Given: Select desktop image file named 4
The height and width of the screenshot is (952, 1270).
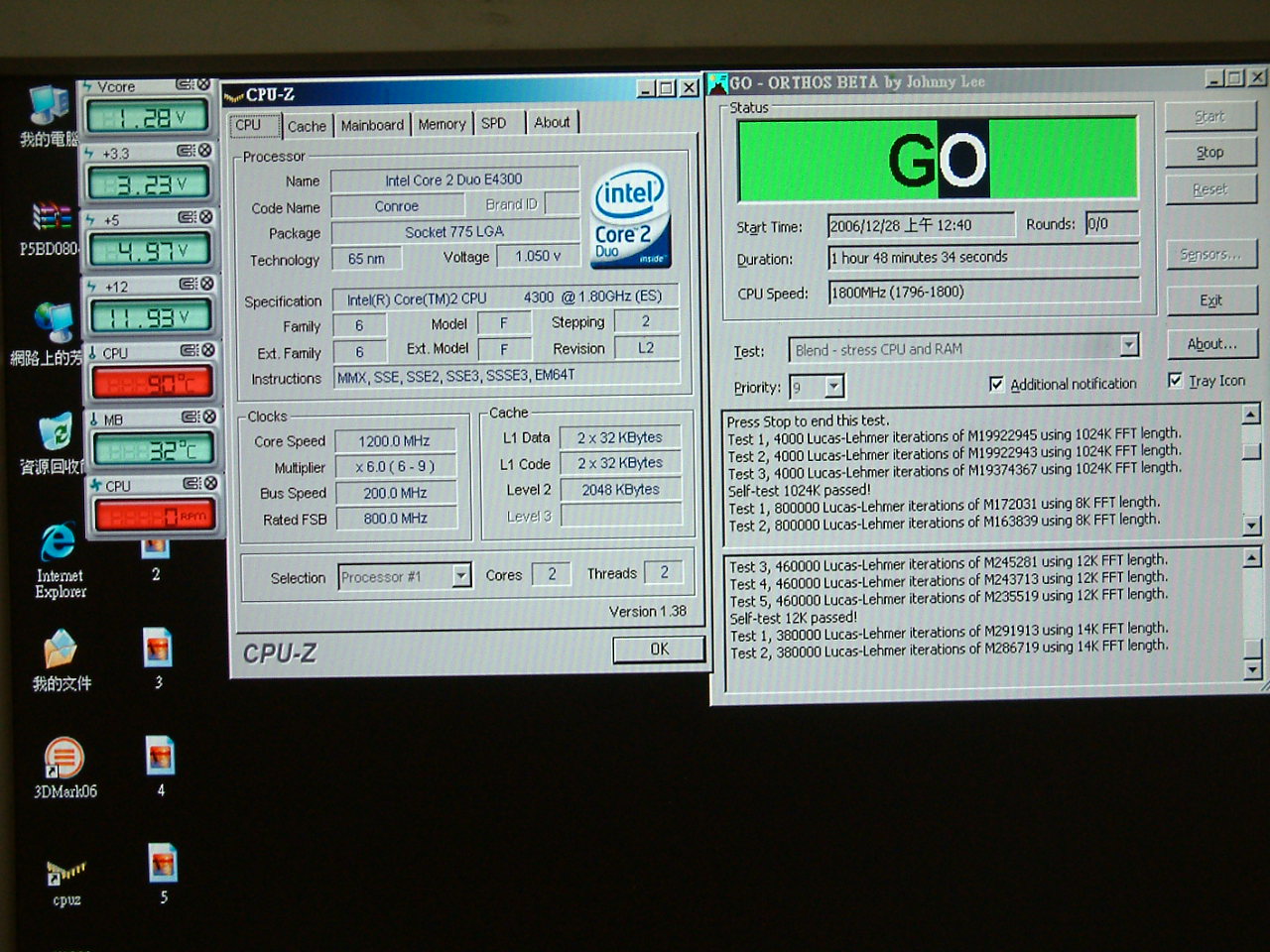Looking at the screenshot, I should coord(160,767).
